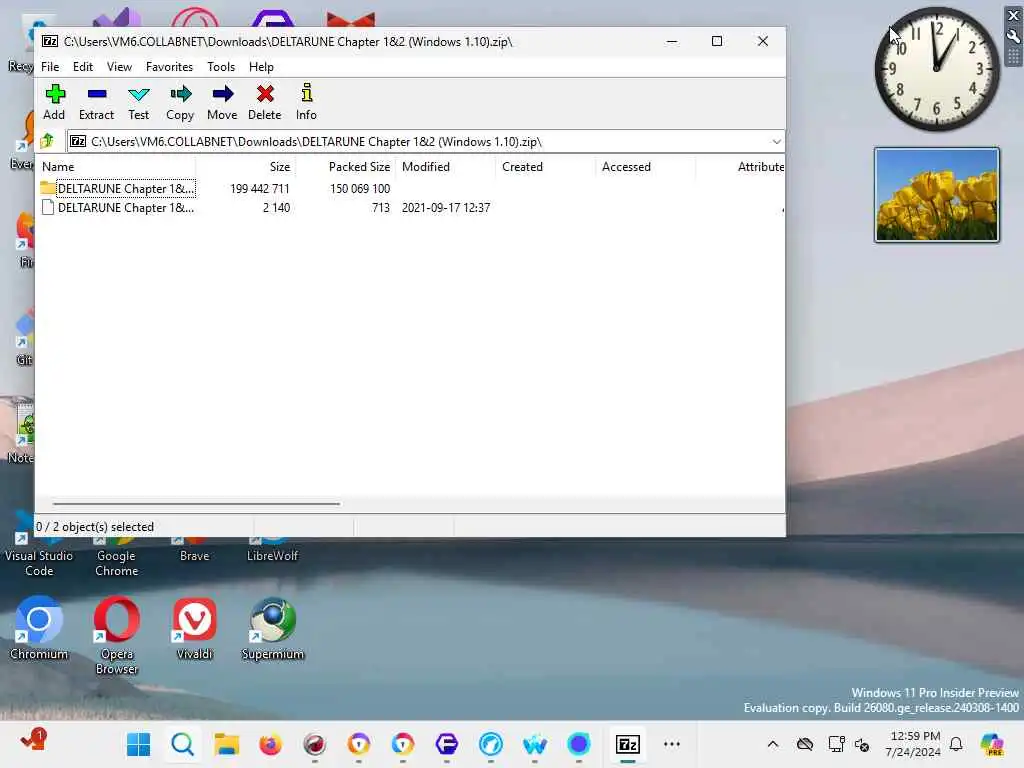
Task: Open the Favorites menu
Action: (169, 67)
